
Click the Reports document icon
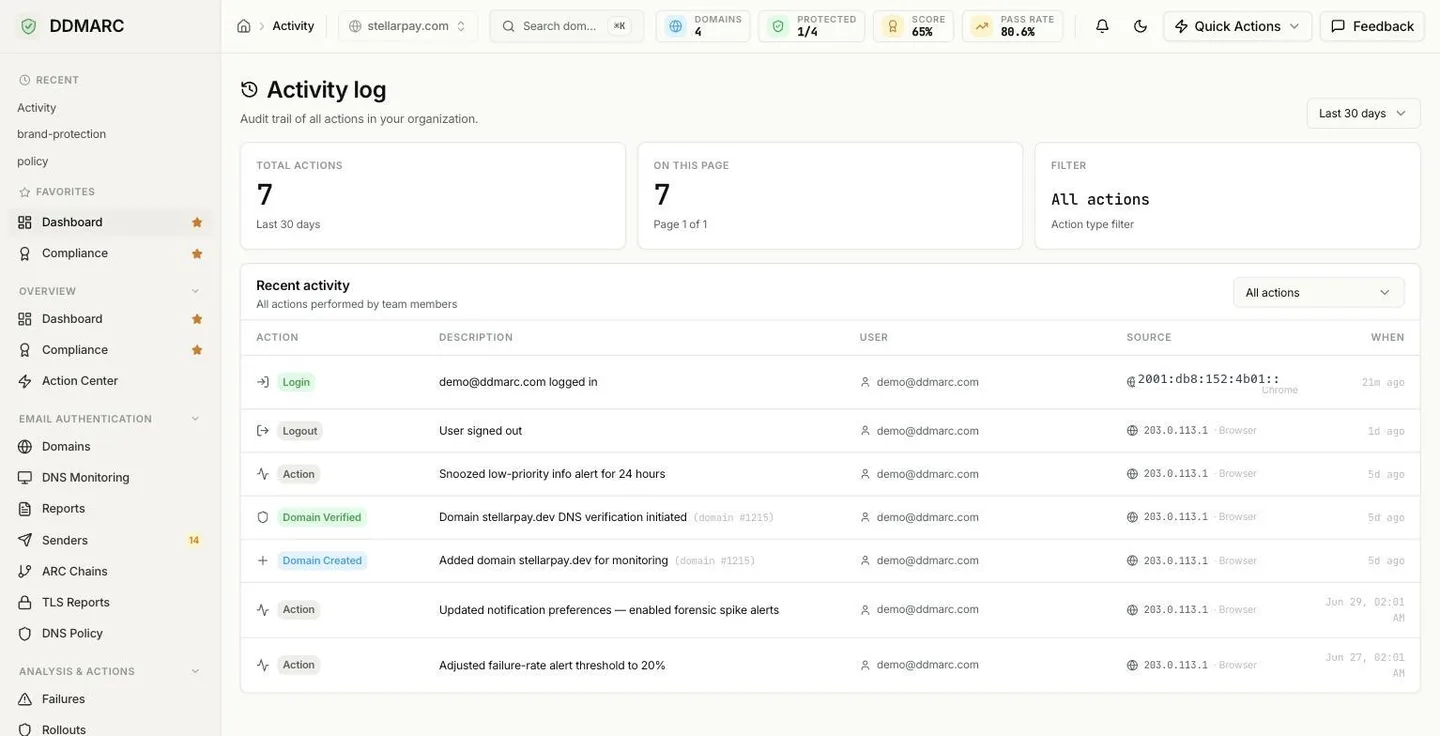coord(25,509)
